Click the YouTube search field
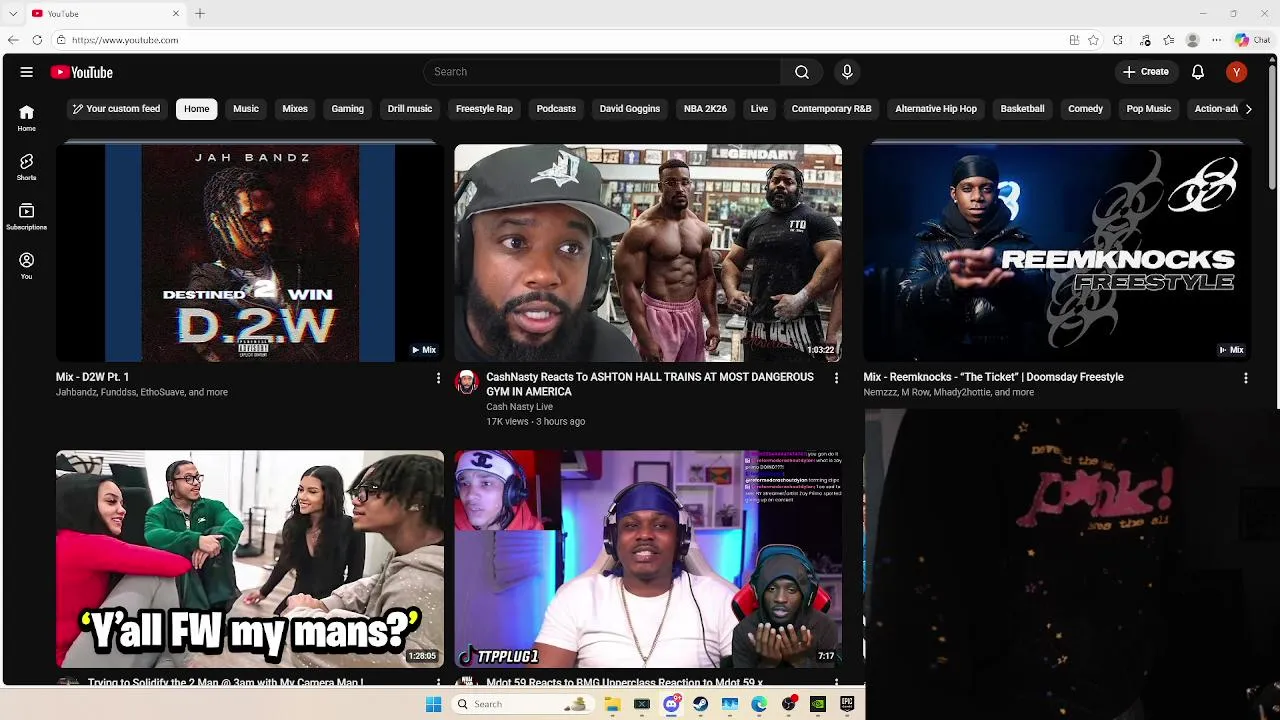This screenshot has height=720, width=1280. tap(602, 72)
